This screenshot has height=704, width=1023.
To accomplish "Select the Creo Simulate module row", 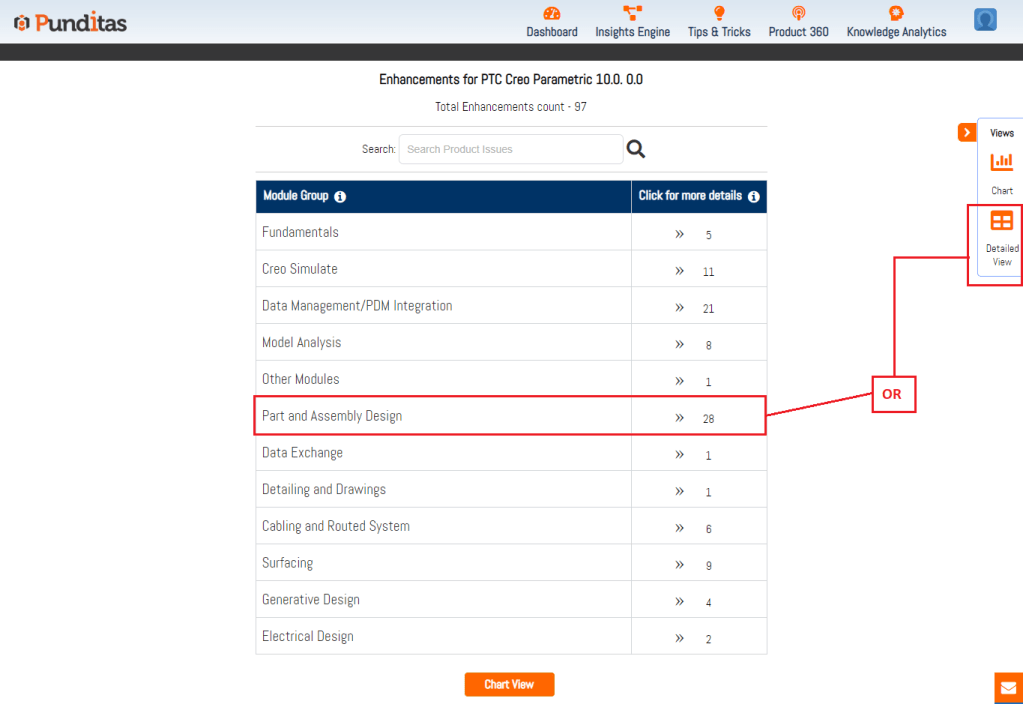I will click(300, 269).
